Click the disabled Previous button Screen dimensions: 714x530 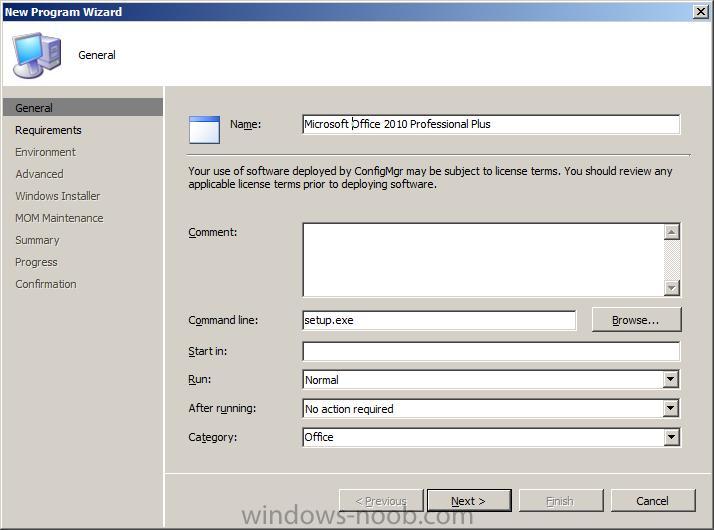click(382, 501)
